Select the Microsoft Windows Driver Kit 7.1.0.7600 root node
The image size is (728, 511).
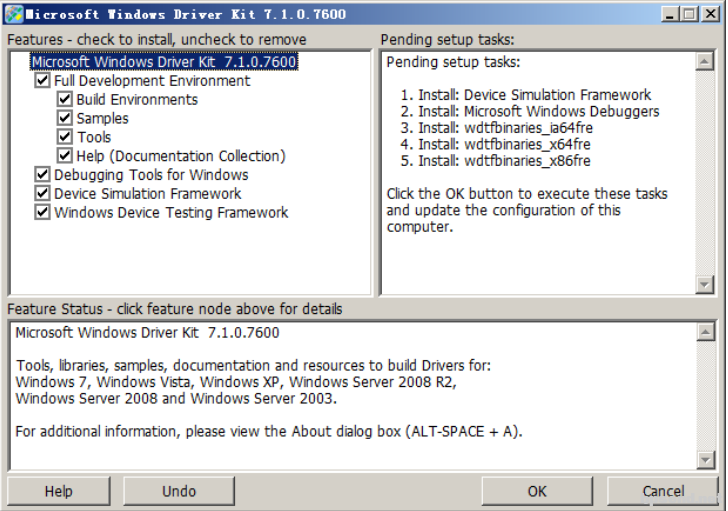(x=164, y=62)
